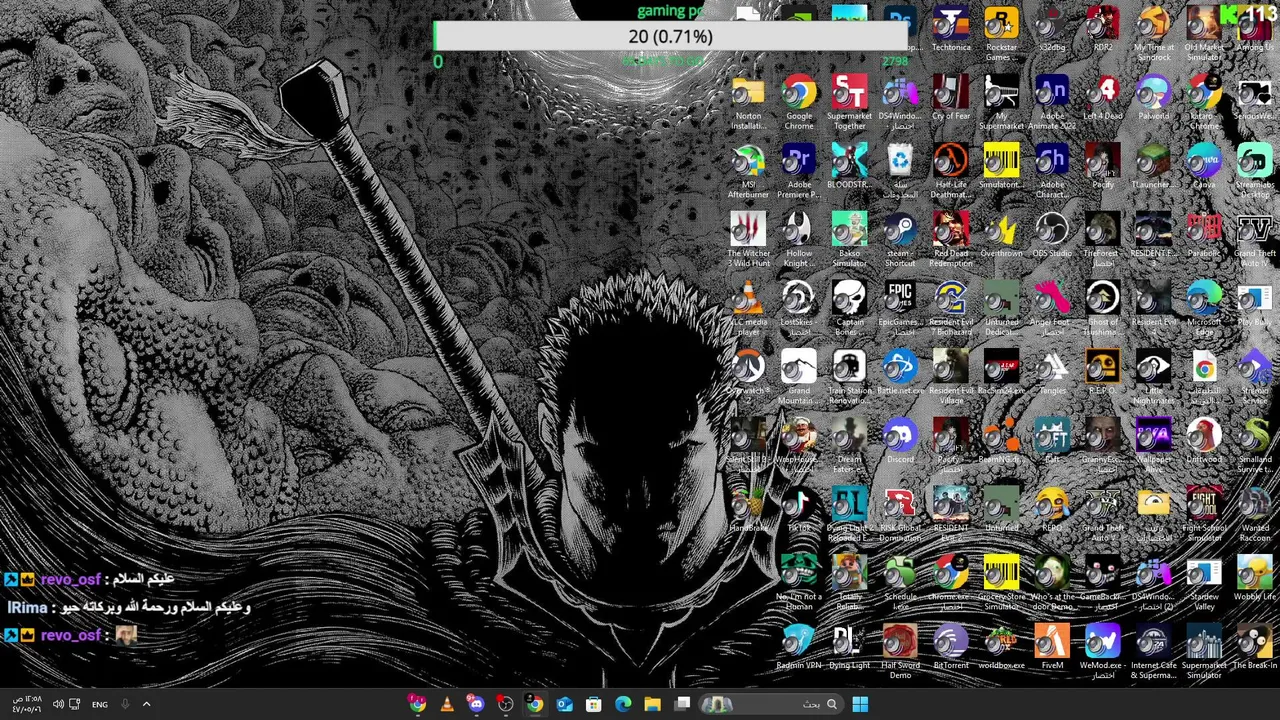Open Half-Life Deathmatch icon

tap(951, 171)
